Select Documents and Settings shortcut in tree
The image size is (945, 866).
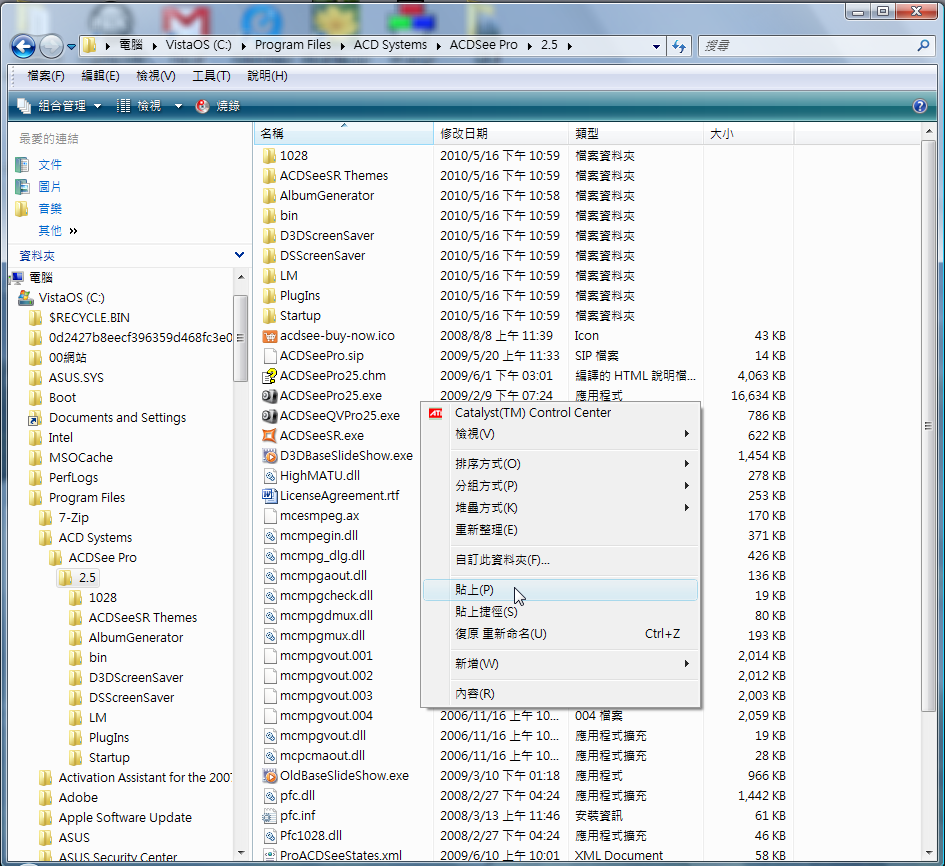117,418
